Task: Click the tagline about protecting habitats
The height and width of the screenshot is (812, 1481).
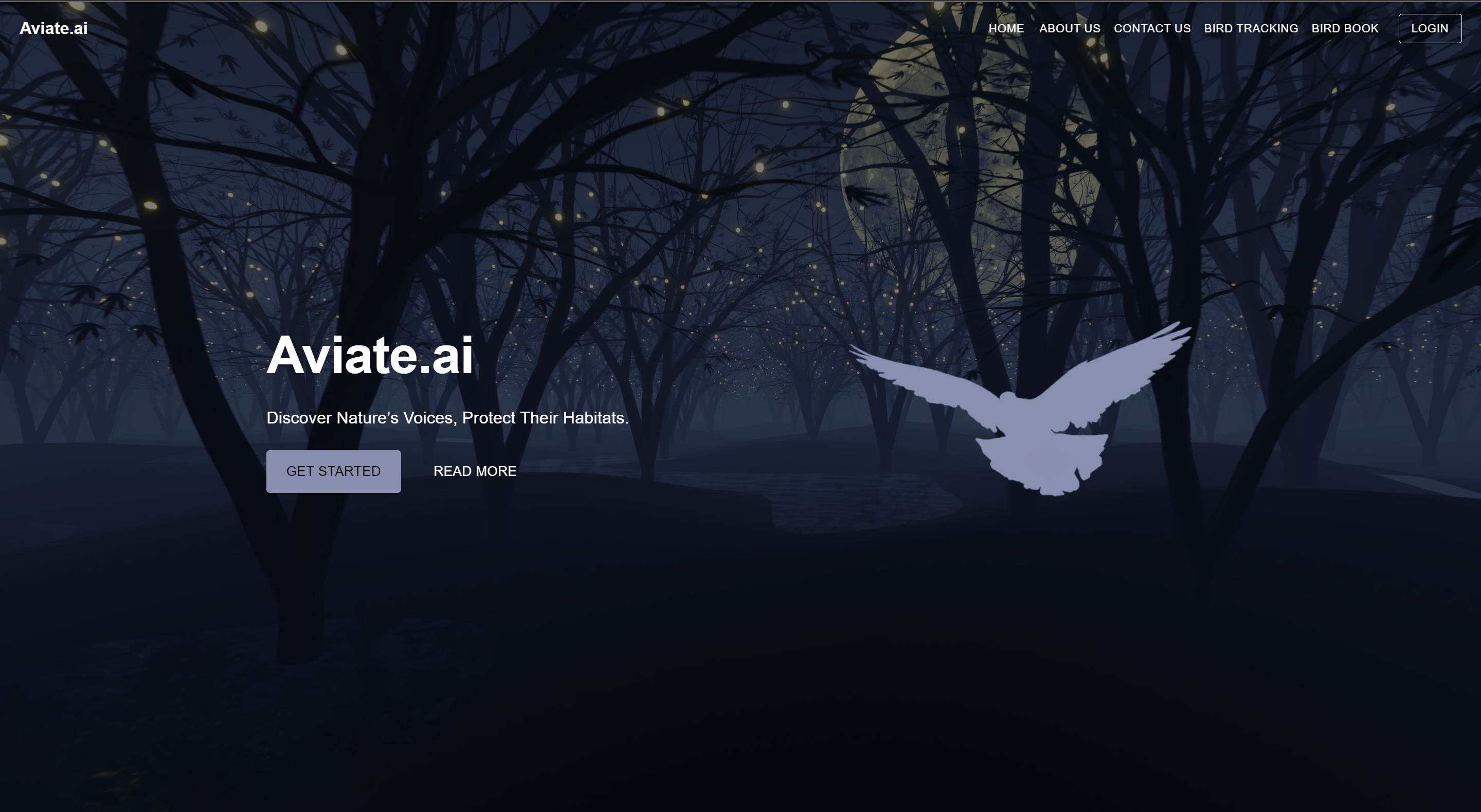Action: (x=447, y=418)
